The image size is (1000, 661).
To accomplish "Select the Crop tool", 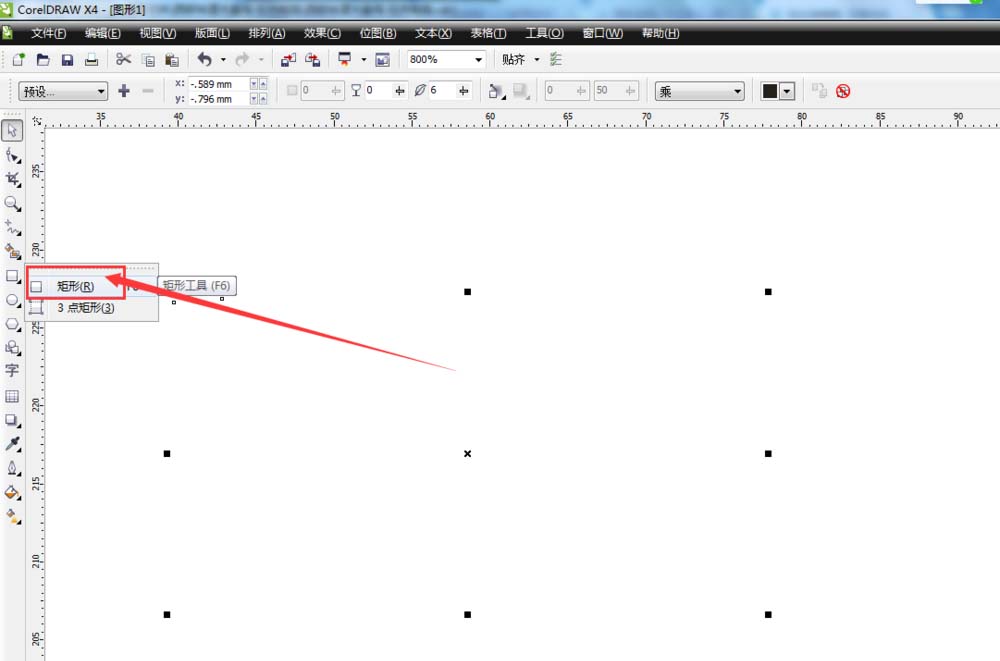I will (12, 179).
